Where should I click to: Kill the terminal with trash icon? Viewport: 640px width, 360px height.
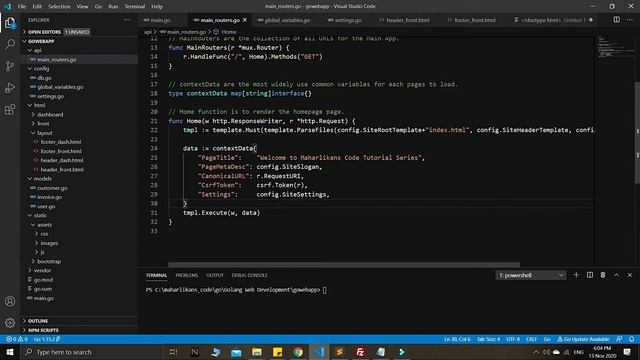[603, 275]
